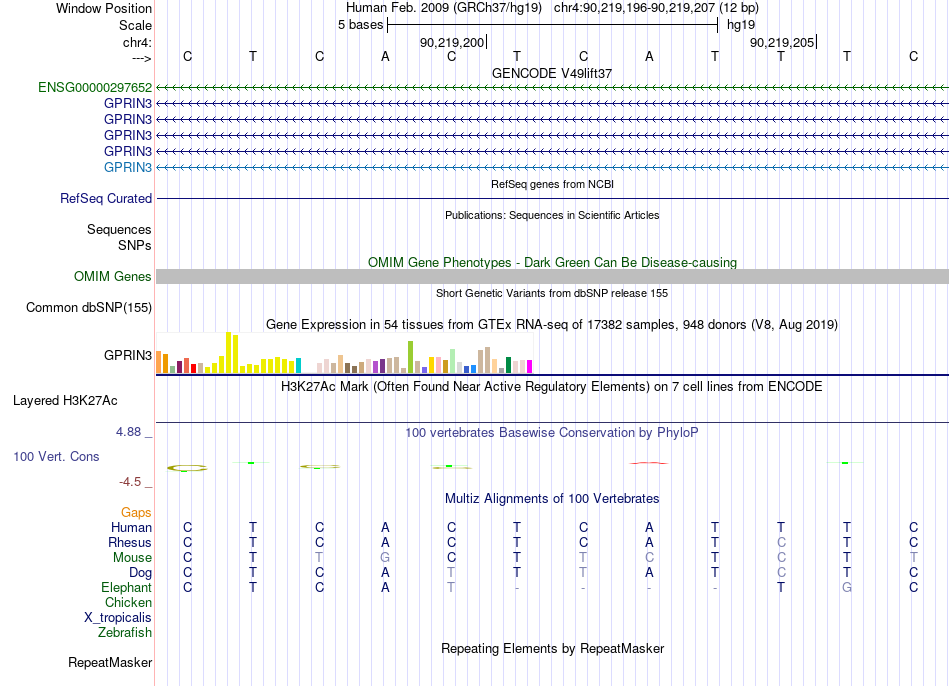
Task: Open the Layered H3K27Ac track label
Action: 65,401
